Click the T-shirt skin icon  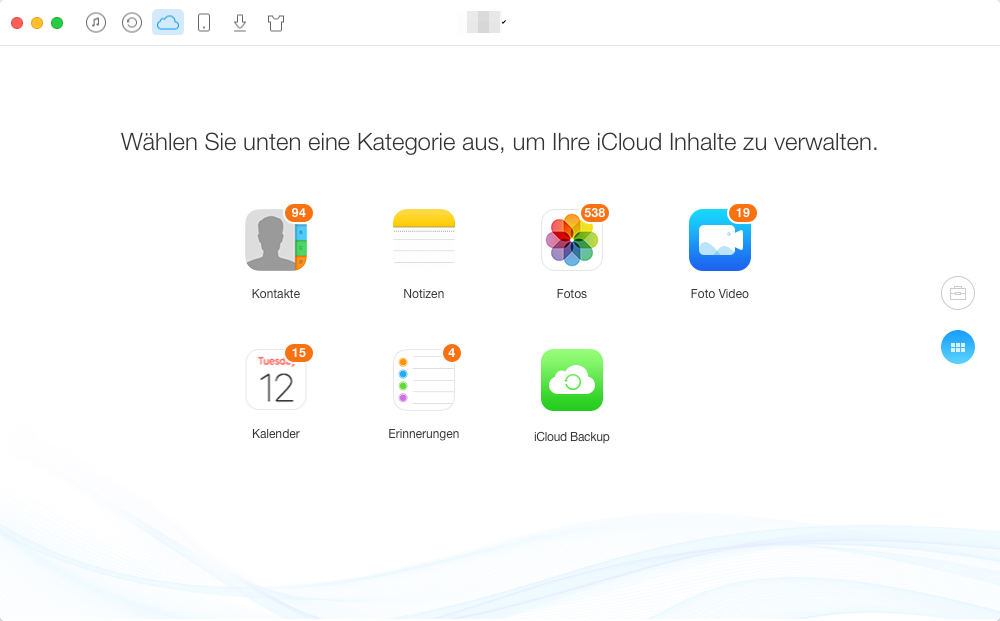click(276, 24)
